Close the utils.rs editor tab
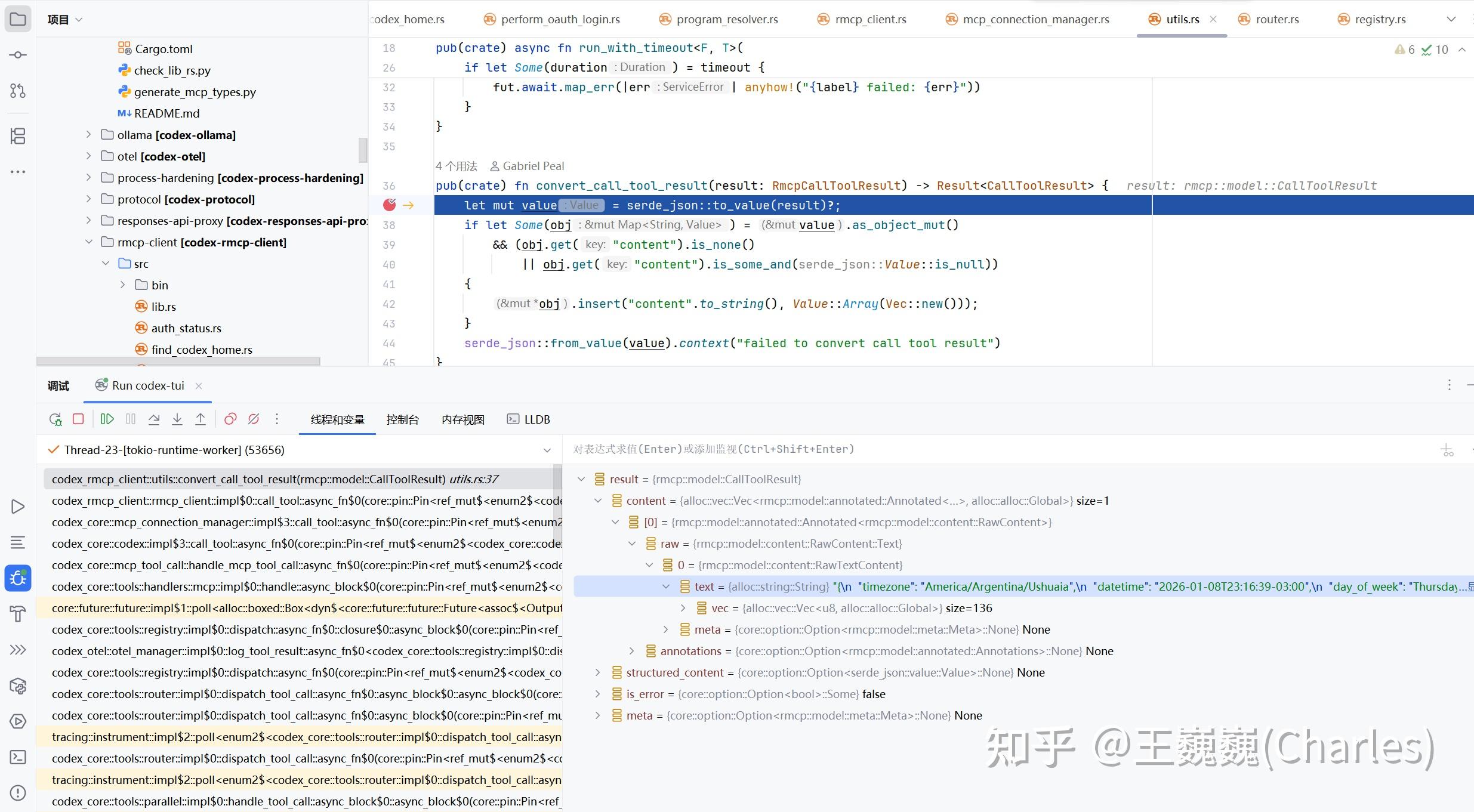This screenshot has height=812, width=1474. tap(1213, 19)
